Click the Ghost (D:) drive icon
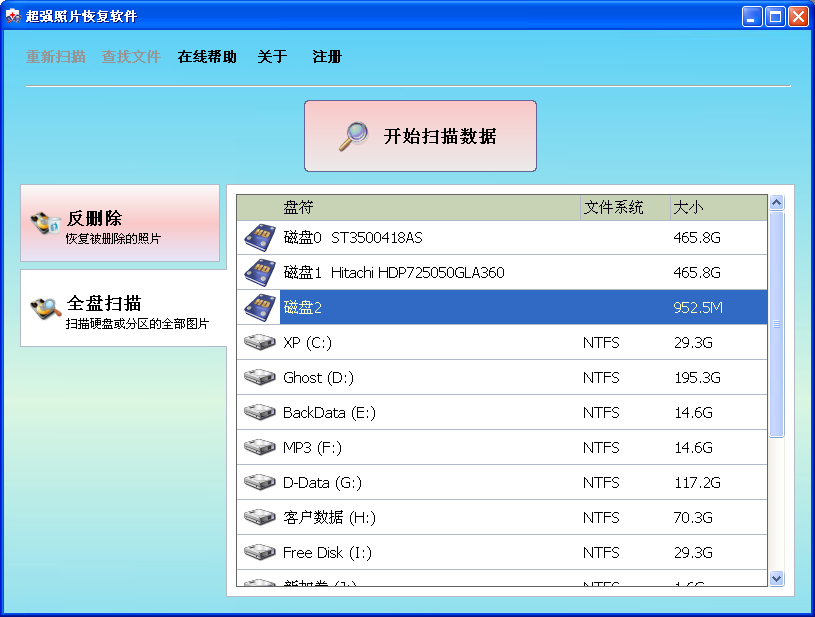Image resolution: width=815 pixels, height=617 pixels. [x=260, y=378]
